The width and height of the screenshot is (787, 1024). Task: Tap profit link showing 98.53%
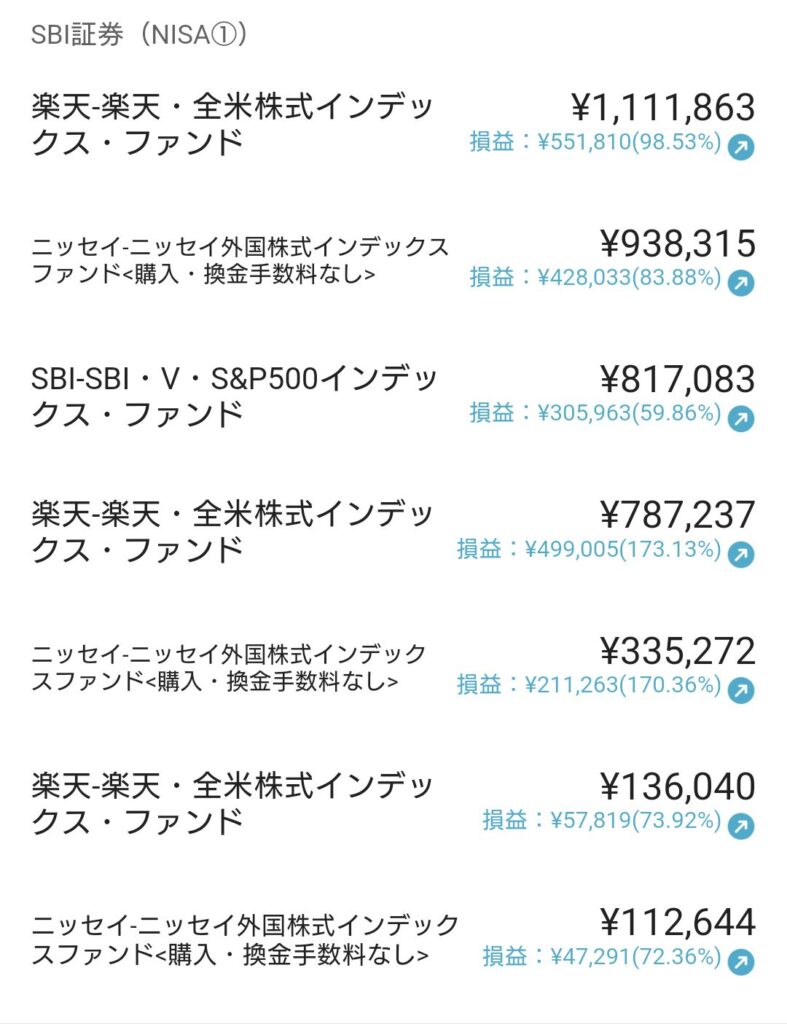click(595, 141)
